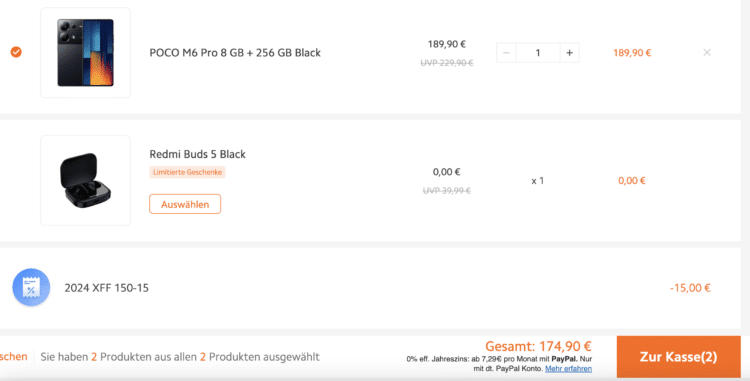Decrease POCO M6 Pro quantity with minus

(x=506, y=53)
